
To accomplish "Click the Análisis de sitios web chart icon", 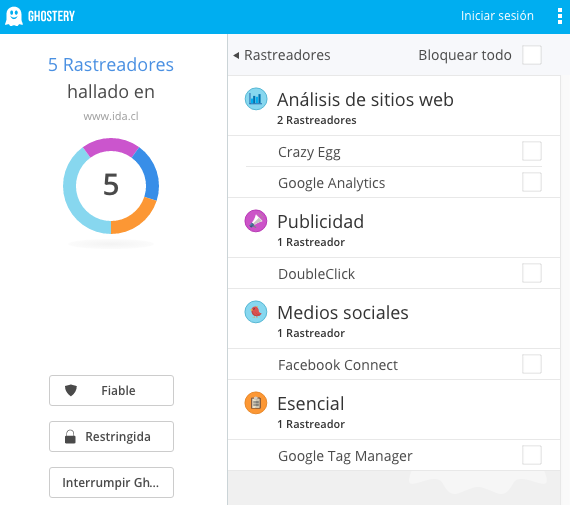I will coord(256,99).
